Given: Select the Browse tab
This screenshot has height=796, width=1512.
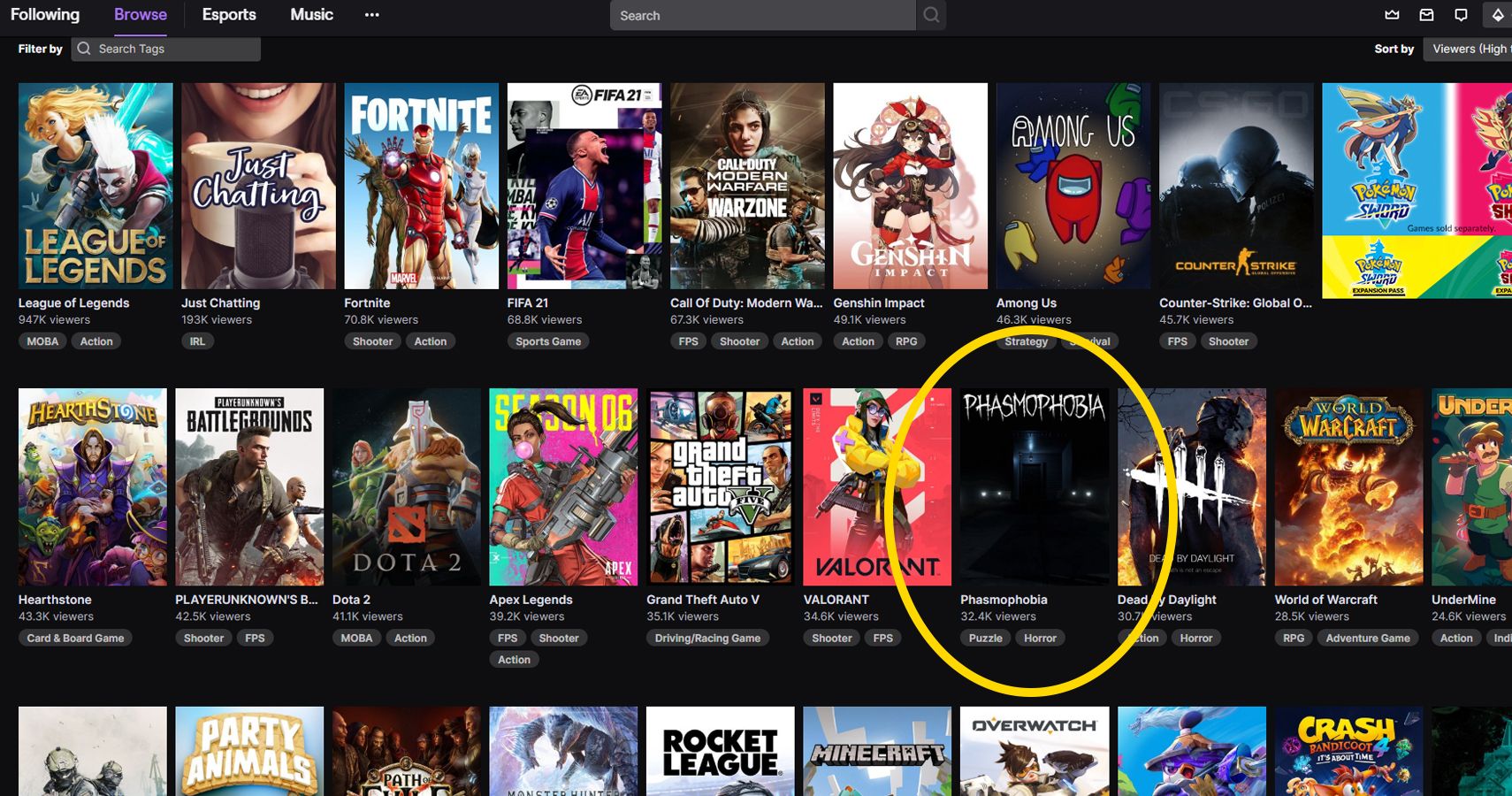Looking at the screenshot, I should click(141, 15).
